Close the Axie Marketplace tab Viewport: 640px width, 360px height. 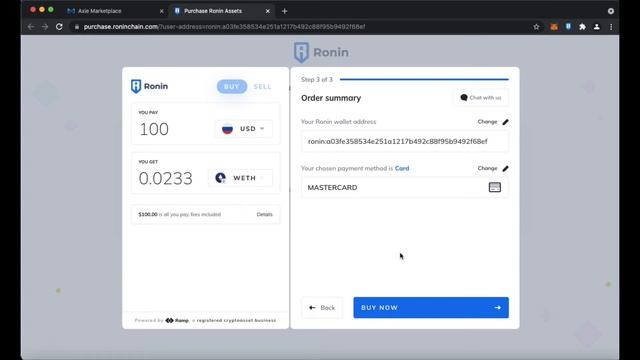[162, 11]
